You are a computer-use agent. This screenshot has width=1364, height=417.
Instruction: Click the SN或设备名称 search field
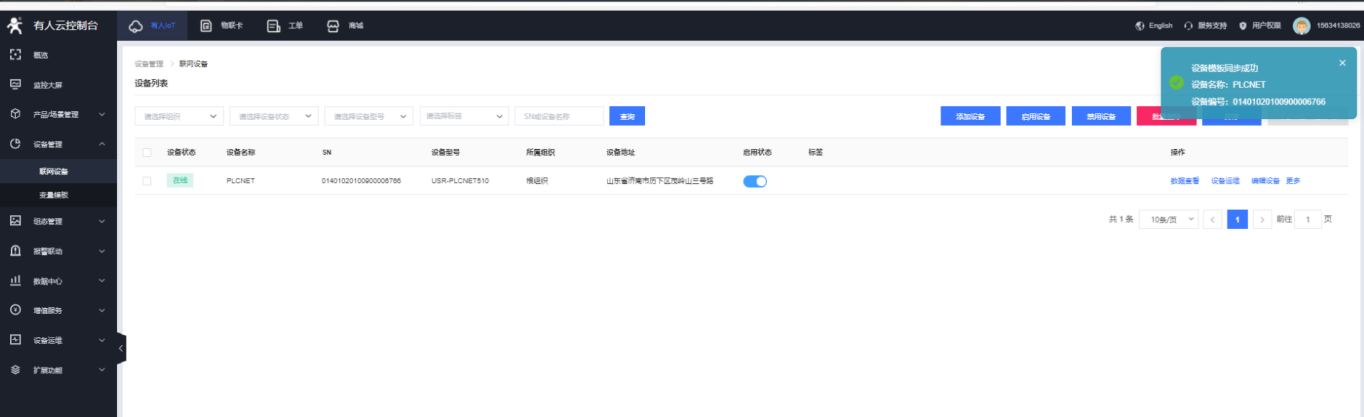tap(559, 116)
